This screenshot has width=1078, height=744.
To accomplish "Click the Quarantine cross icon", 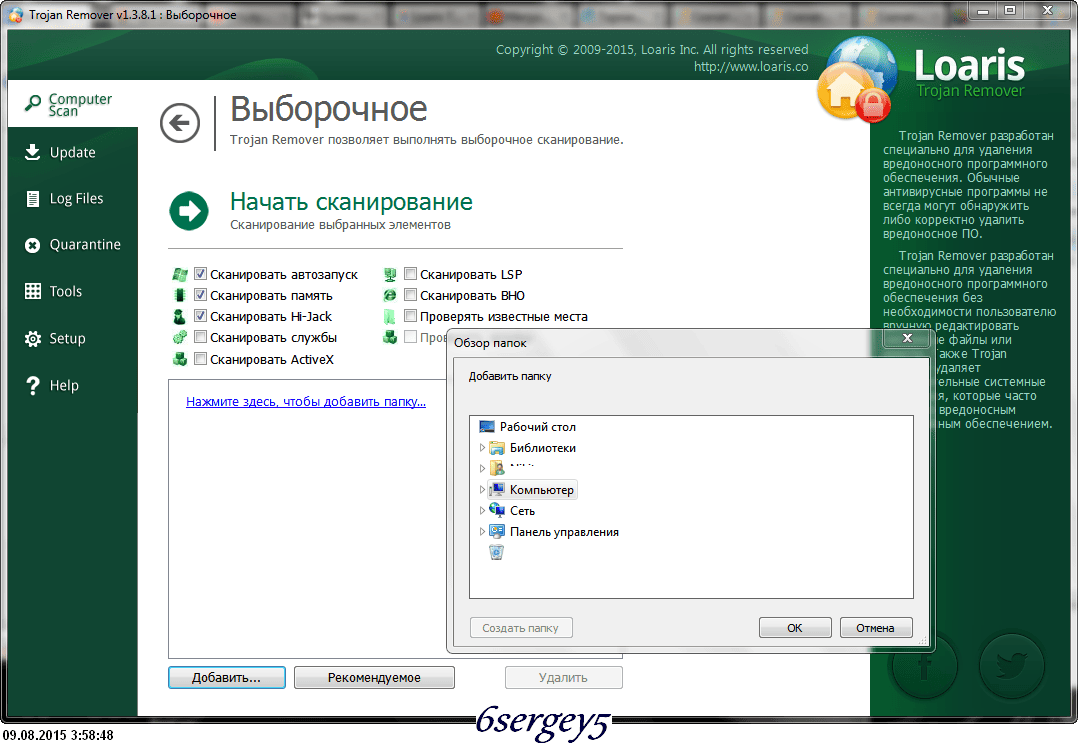I will tap(32, 245).
